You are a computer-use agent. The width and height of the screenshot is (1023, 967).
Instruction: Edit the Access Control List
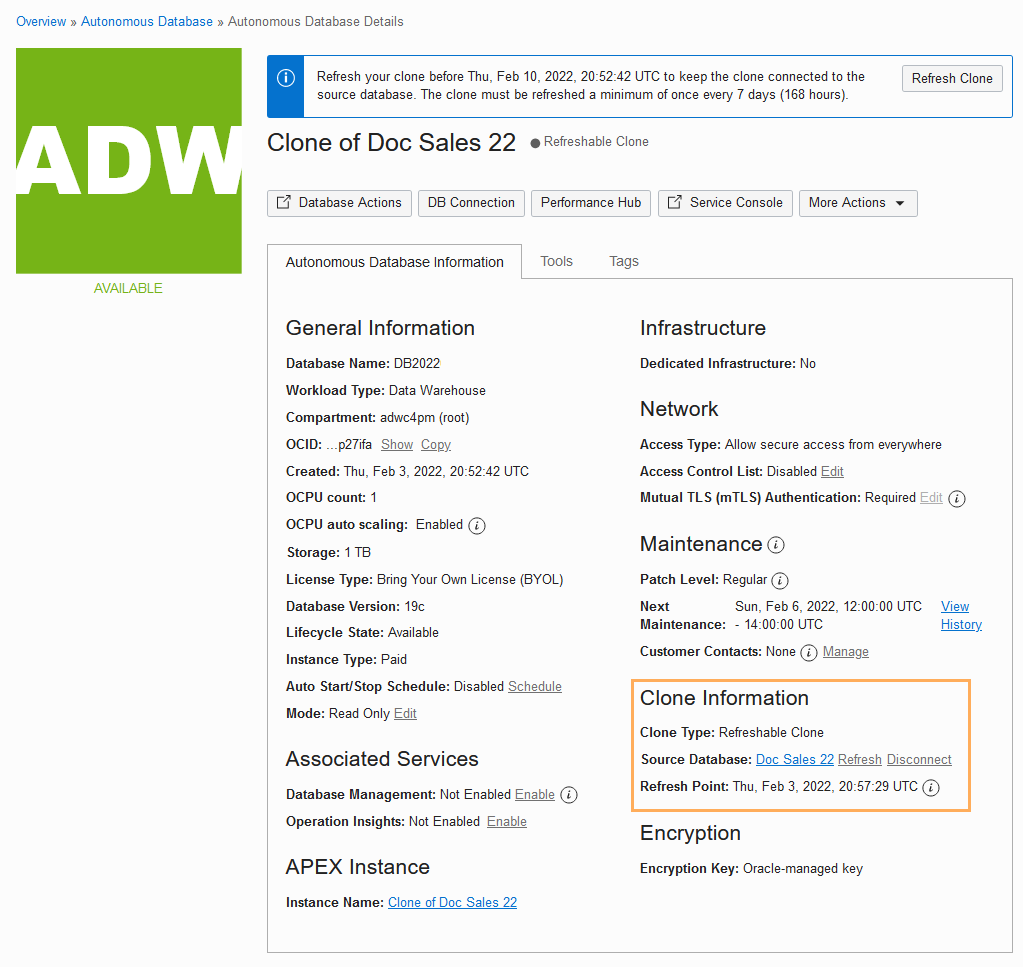point(832,471)
